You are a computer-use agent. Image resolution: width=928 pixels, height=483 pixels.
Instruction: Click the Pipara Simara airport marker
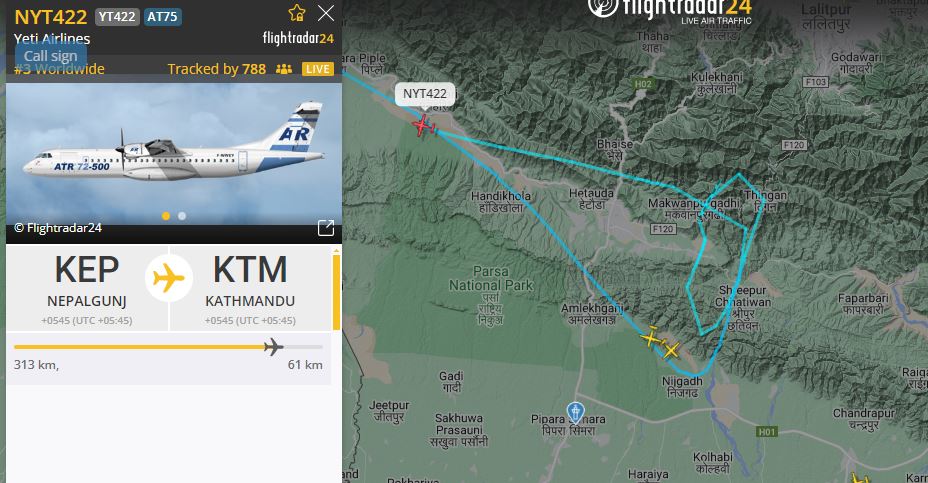pyautogui.click(x=575, y=412)
